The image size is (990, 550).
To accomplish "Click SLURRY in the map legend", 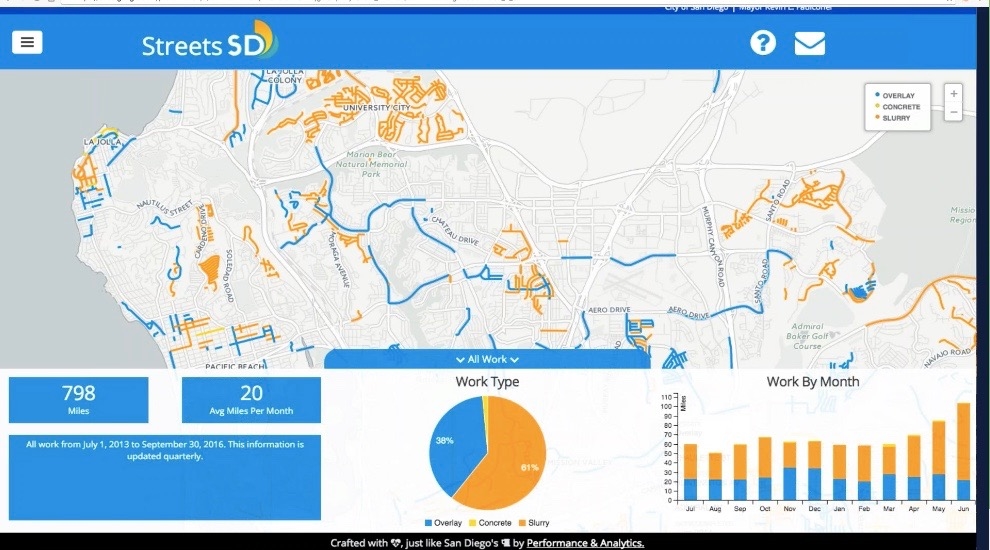I will click(893, 118).
